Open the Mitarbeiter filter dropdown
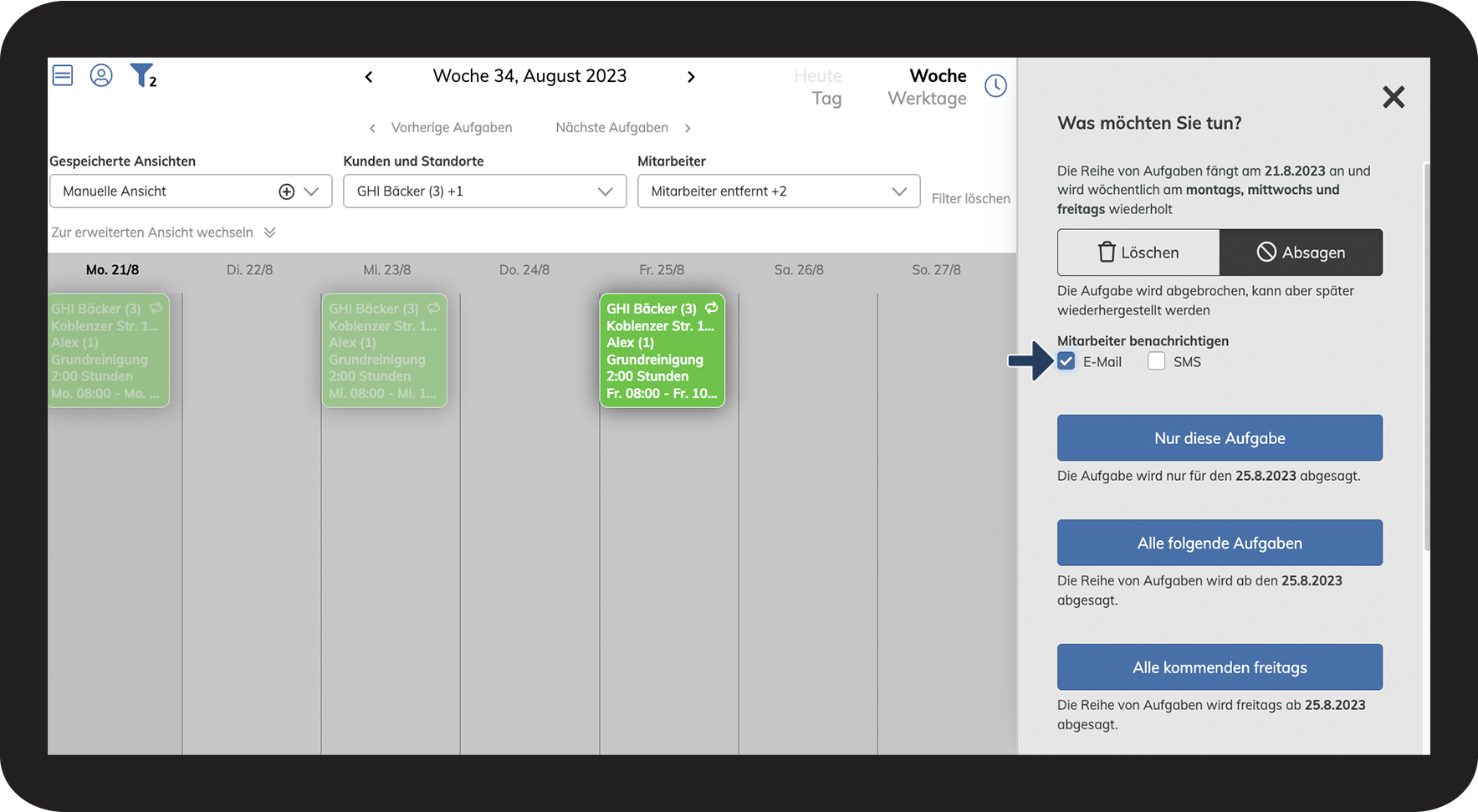The width and height of the screenshot is (1478, 812). [778, 192]
